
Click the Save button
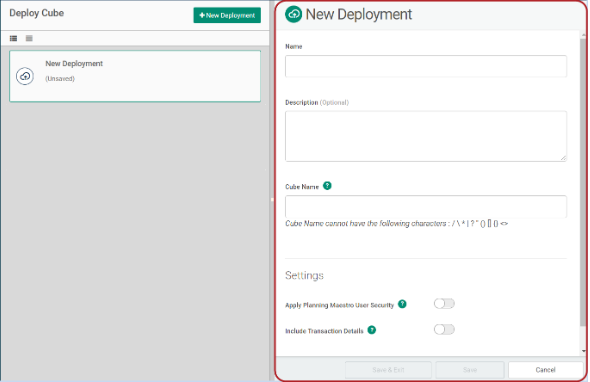pyautogui.click(x=470, y=370)
